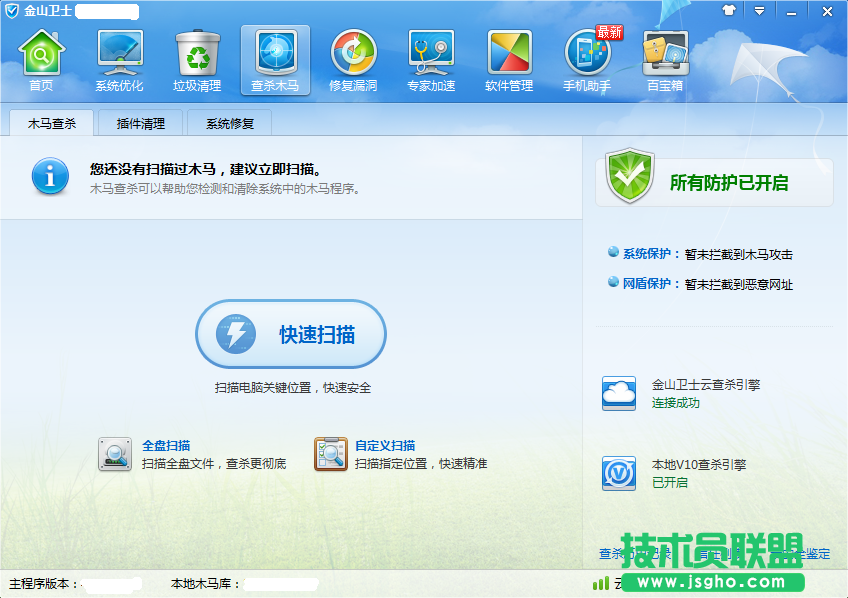Open the 首页 home icon
Screen dimensions: 848x598
click(41, 60)
